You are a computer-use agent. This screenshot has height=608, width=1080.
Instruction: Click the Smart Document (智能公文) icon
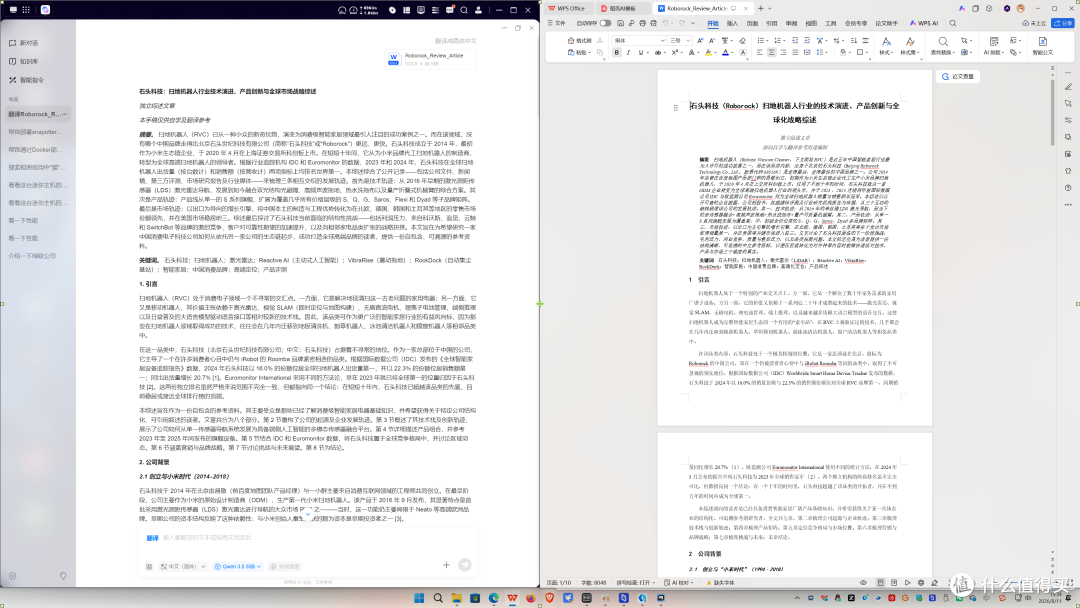(x=1042, y=45)
